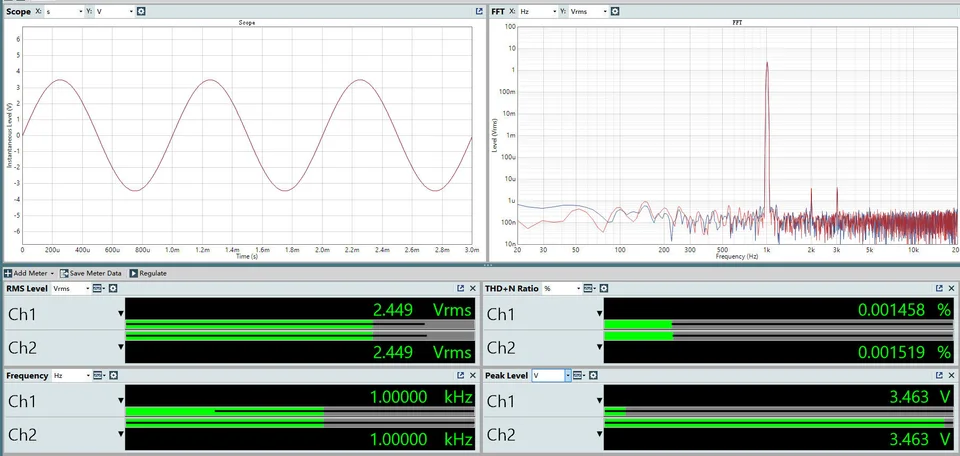
Task: Open Frequency meter display format icon
Action: pos(99,375)
